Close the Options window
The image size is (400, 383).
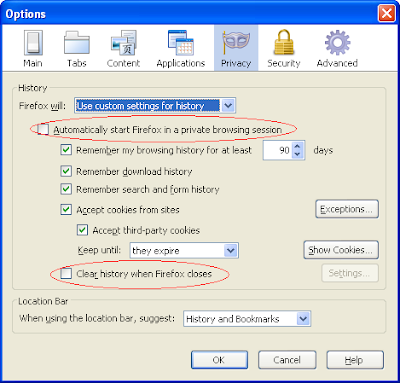click(387, 14)
